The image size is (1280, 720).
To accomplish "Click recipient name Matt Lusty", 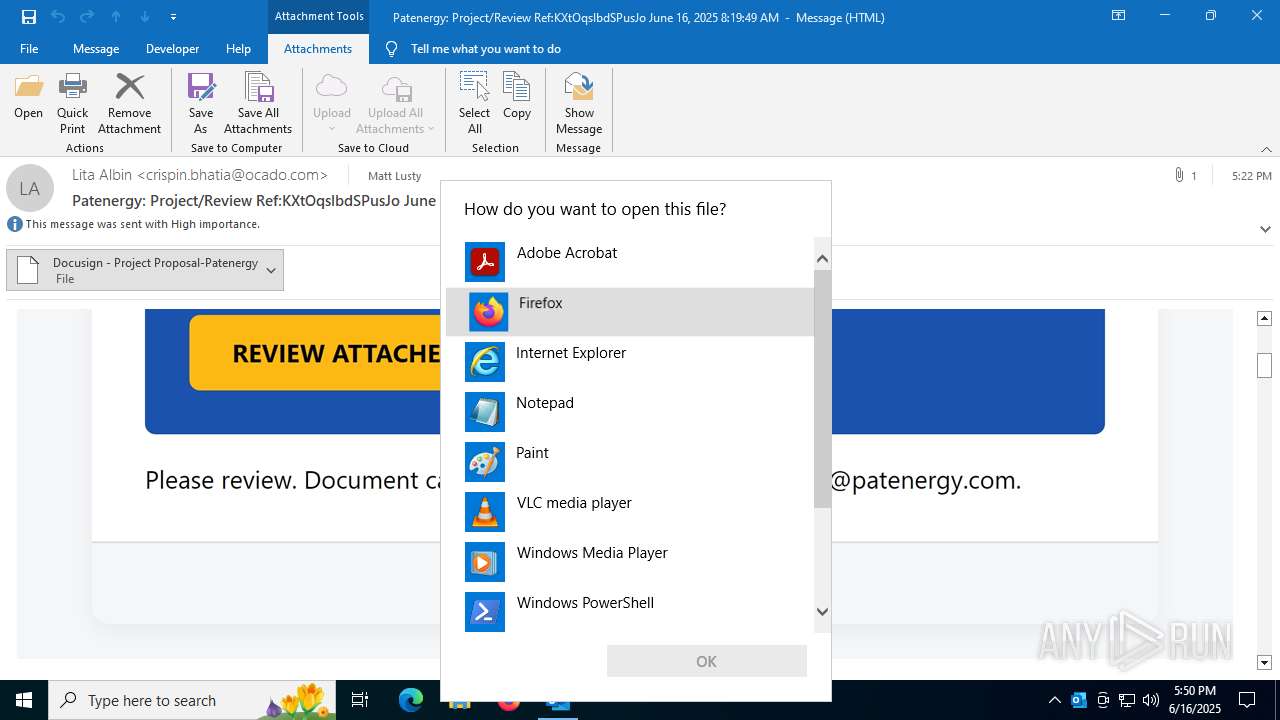I will coord(395,176).
